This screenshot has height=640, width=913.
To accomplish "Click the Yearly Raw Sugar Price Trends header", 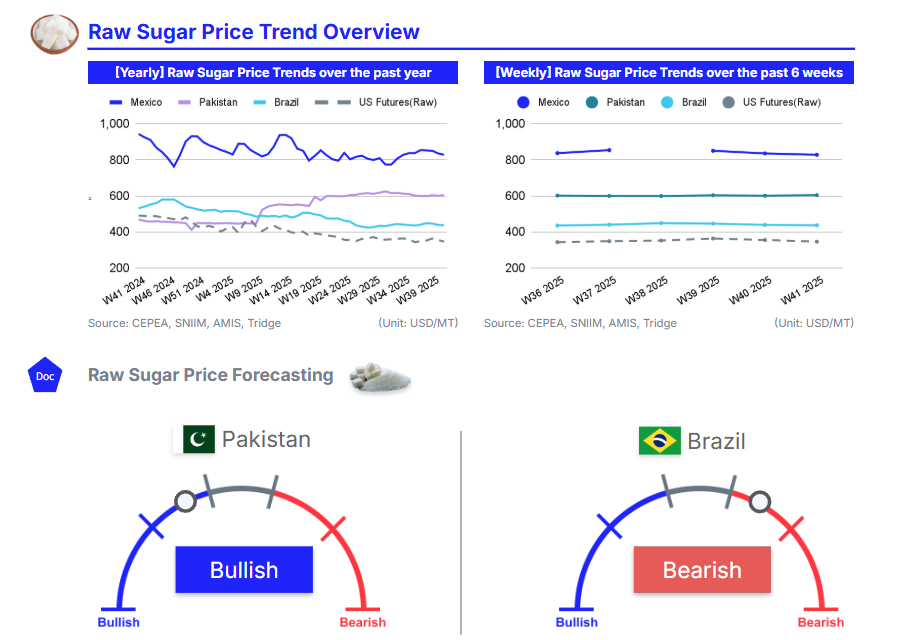I will click(x=273, y=72).
